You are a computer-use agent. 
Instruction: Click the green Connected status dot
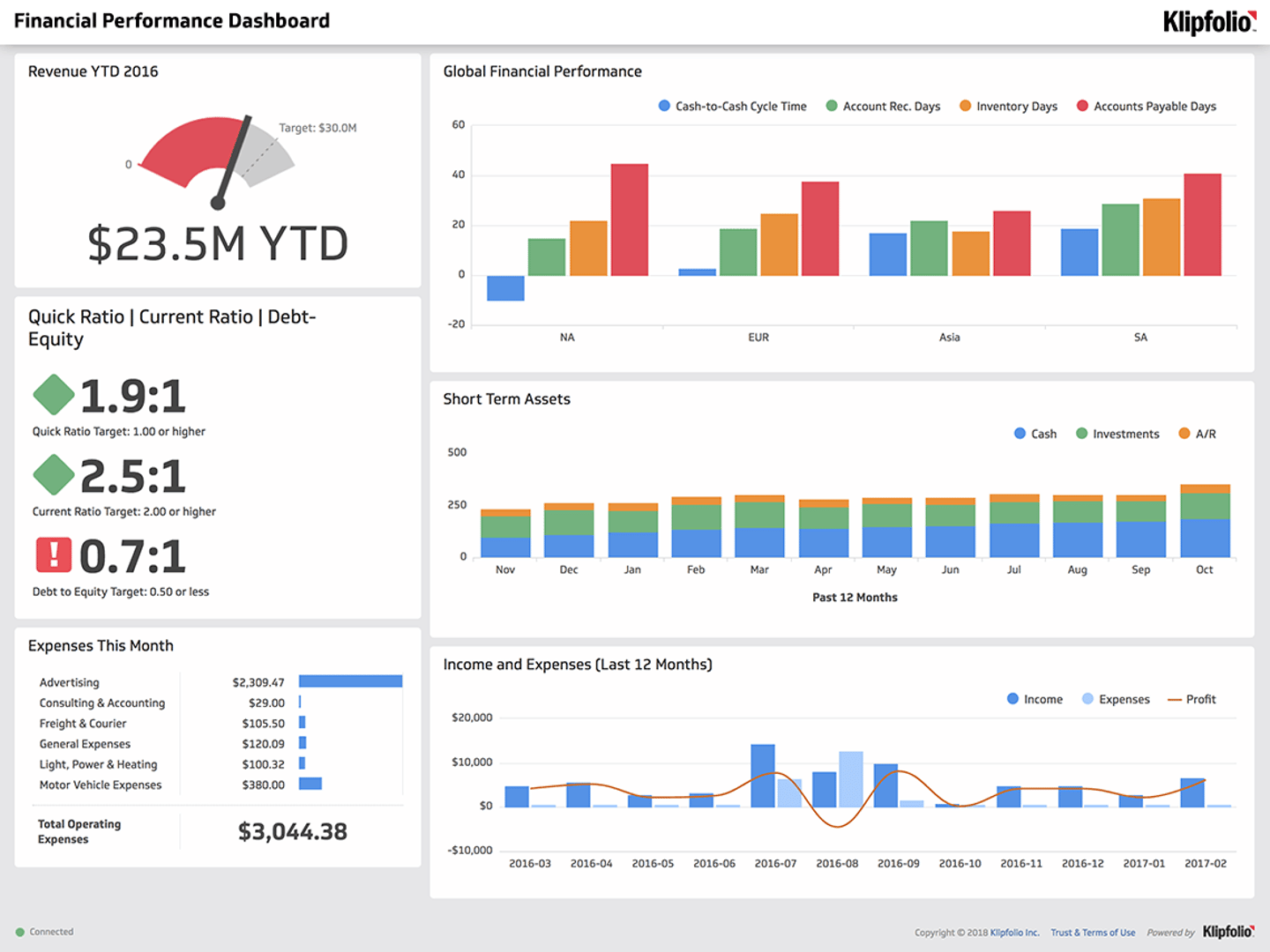(x=19, y=933)
